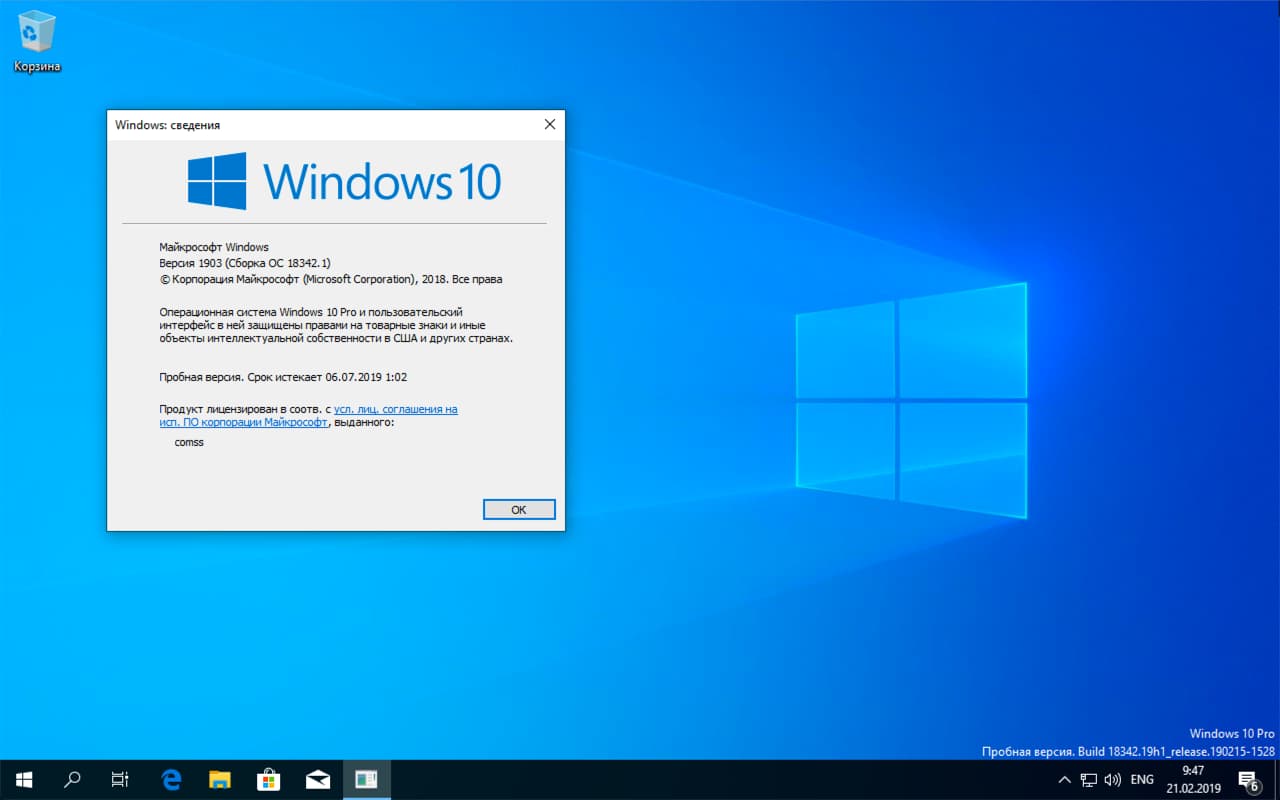The height and width of the screenshot is (800, 1280).
Task: Open the Microsoft license agreement link
Action: click(395, 409)
